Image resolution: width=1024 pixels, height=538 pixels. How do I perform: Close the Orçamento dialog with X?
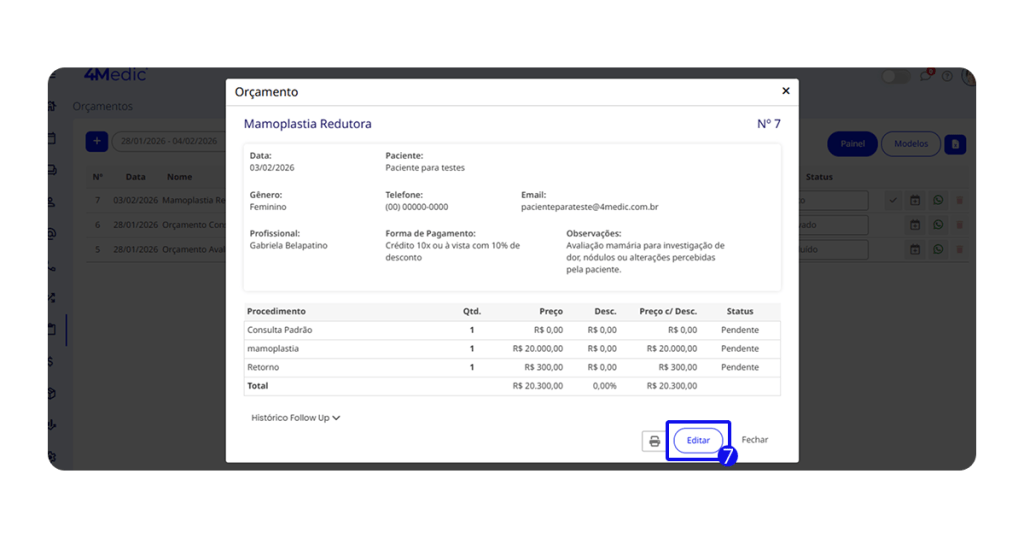click(785, 91)
